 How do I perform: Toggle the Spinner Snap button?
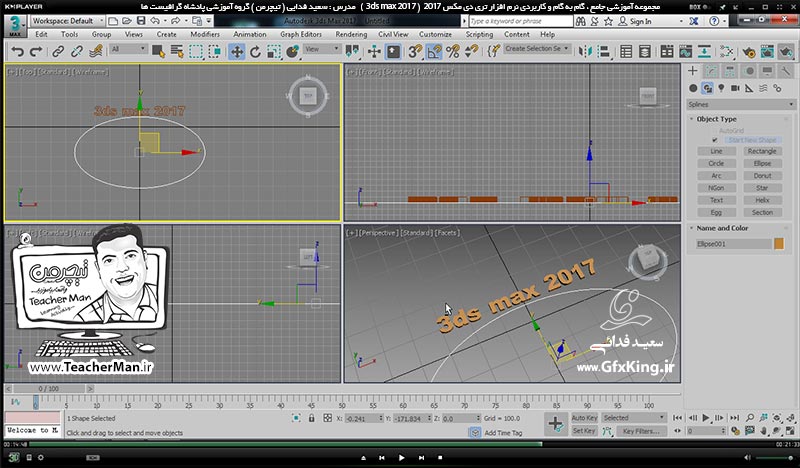(x=472, y=52)
